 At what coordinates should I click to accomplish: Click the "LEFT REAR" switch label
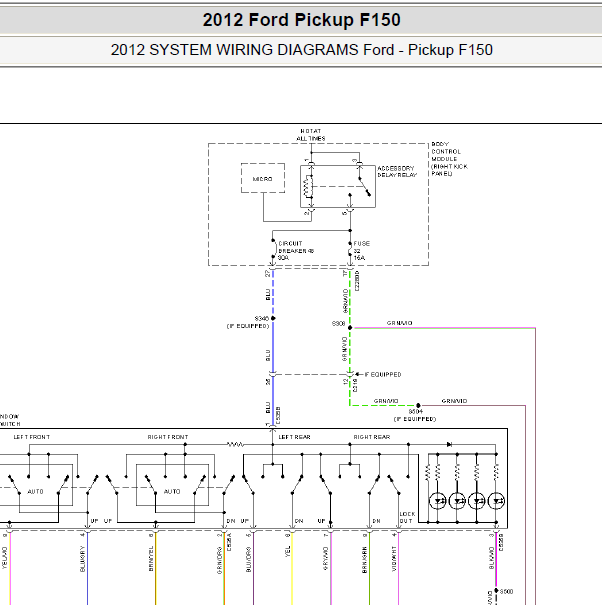click(x=294, y=437)
